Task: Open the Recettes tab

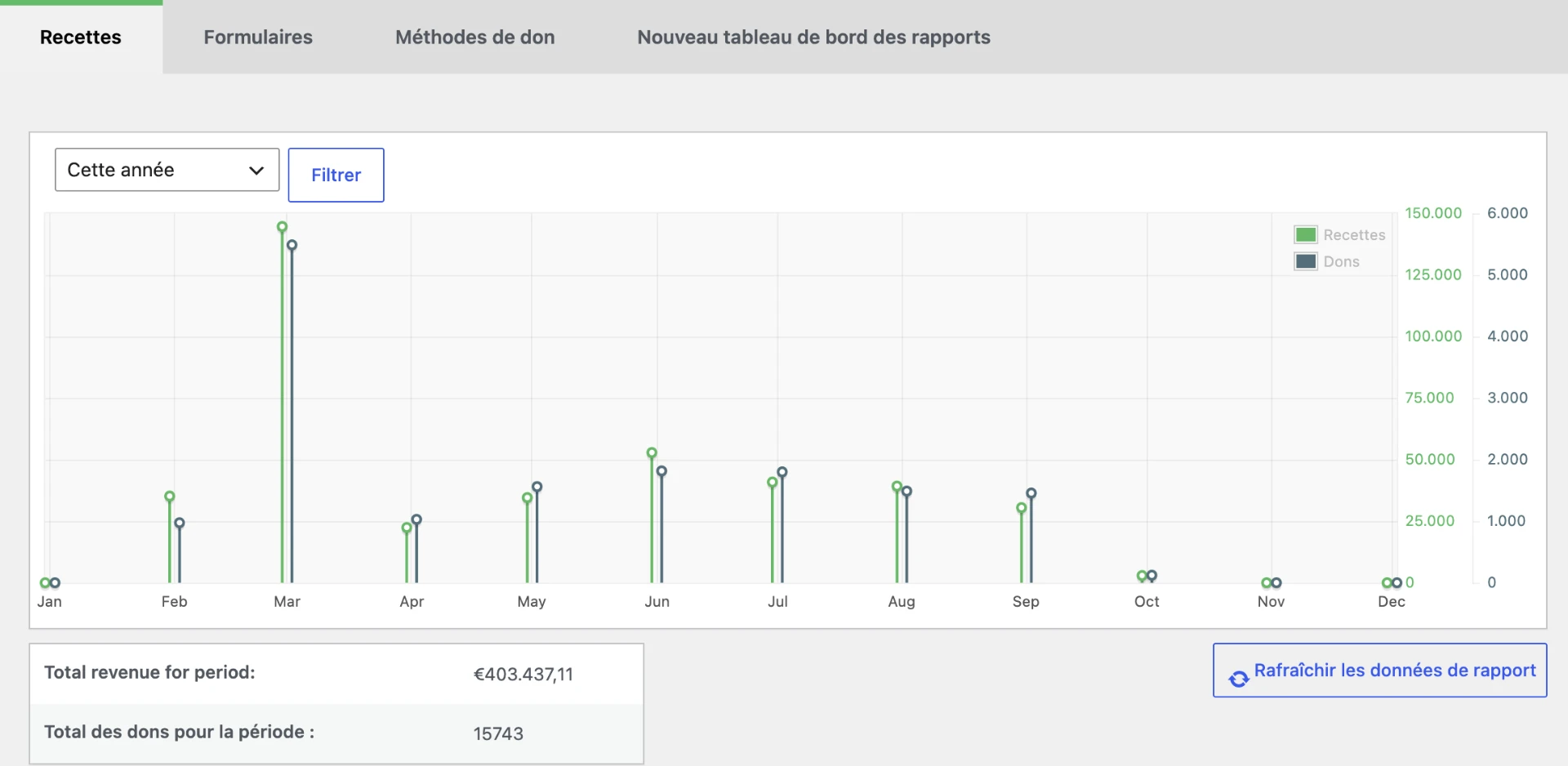Action: point(81,38)
